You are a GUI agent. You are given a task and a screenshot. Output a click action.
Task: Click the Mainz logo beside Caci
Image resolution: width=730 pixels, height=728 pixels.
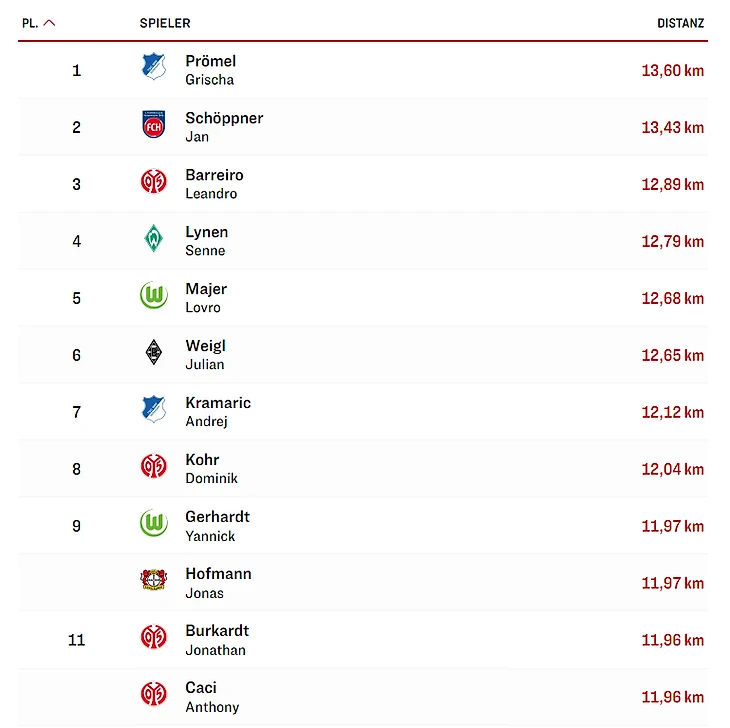153,695
